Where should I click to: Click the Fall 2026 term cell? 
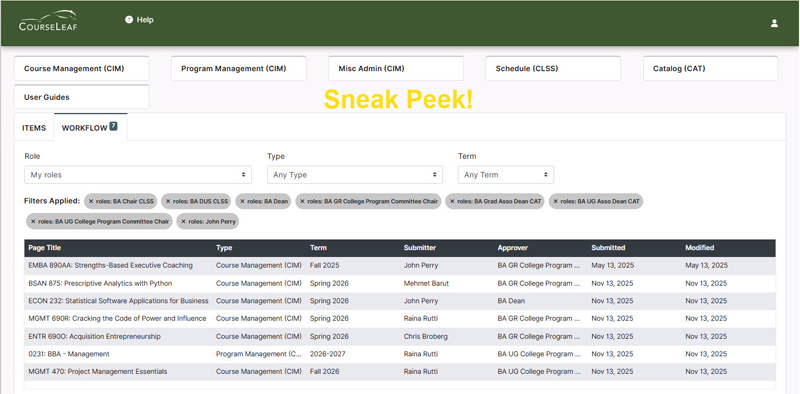pos(324,372)
